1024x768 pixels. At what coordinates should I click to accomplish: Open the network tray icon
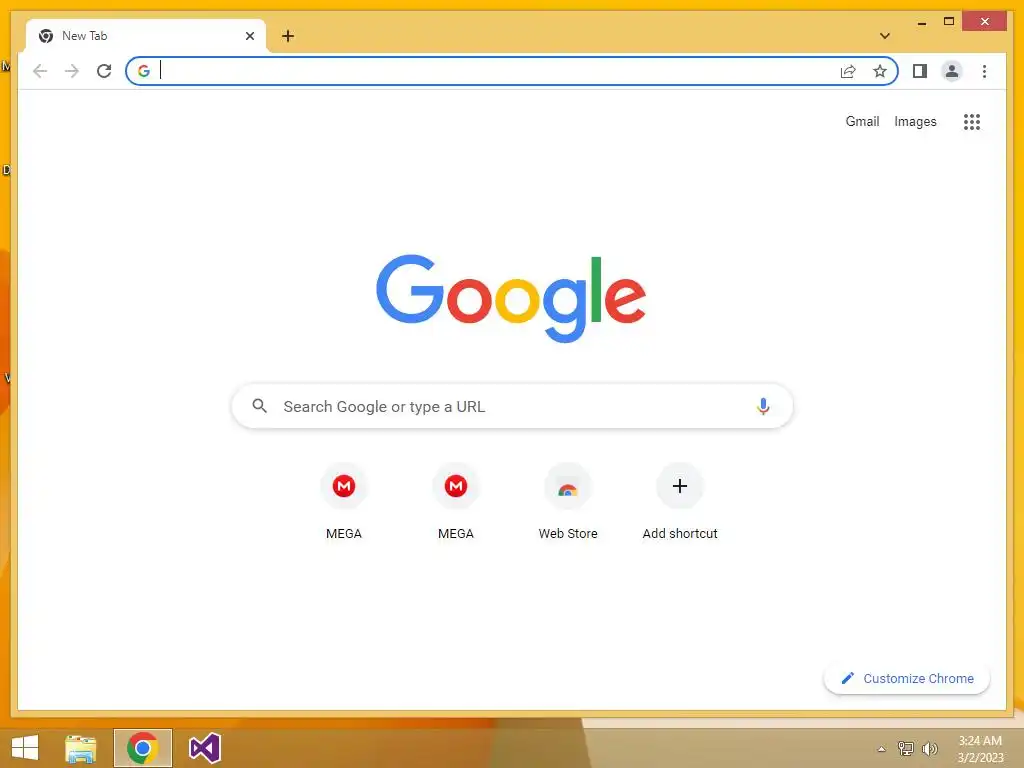click(905, 748)
